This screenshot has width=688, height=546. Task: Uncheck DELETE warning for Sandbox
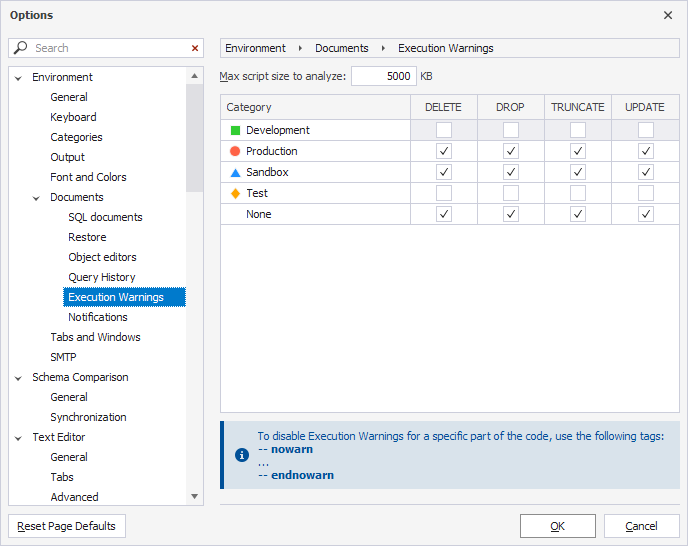[444, 172]
